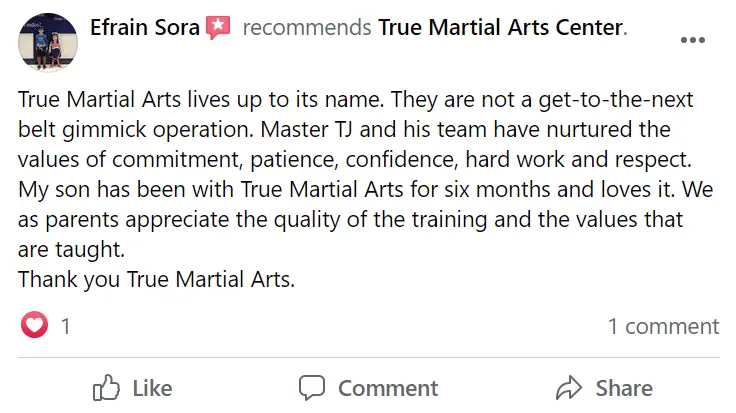Select the Share text label
The width and height of the screenshot is (736, 413).
624,388
